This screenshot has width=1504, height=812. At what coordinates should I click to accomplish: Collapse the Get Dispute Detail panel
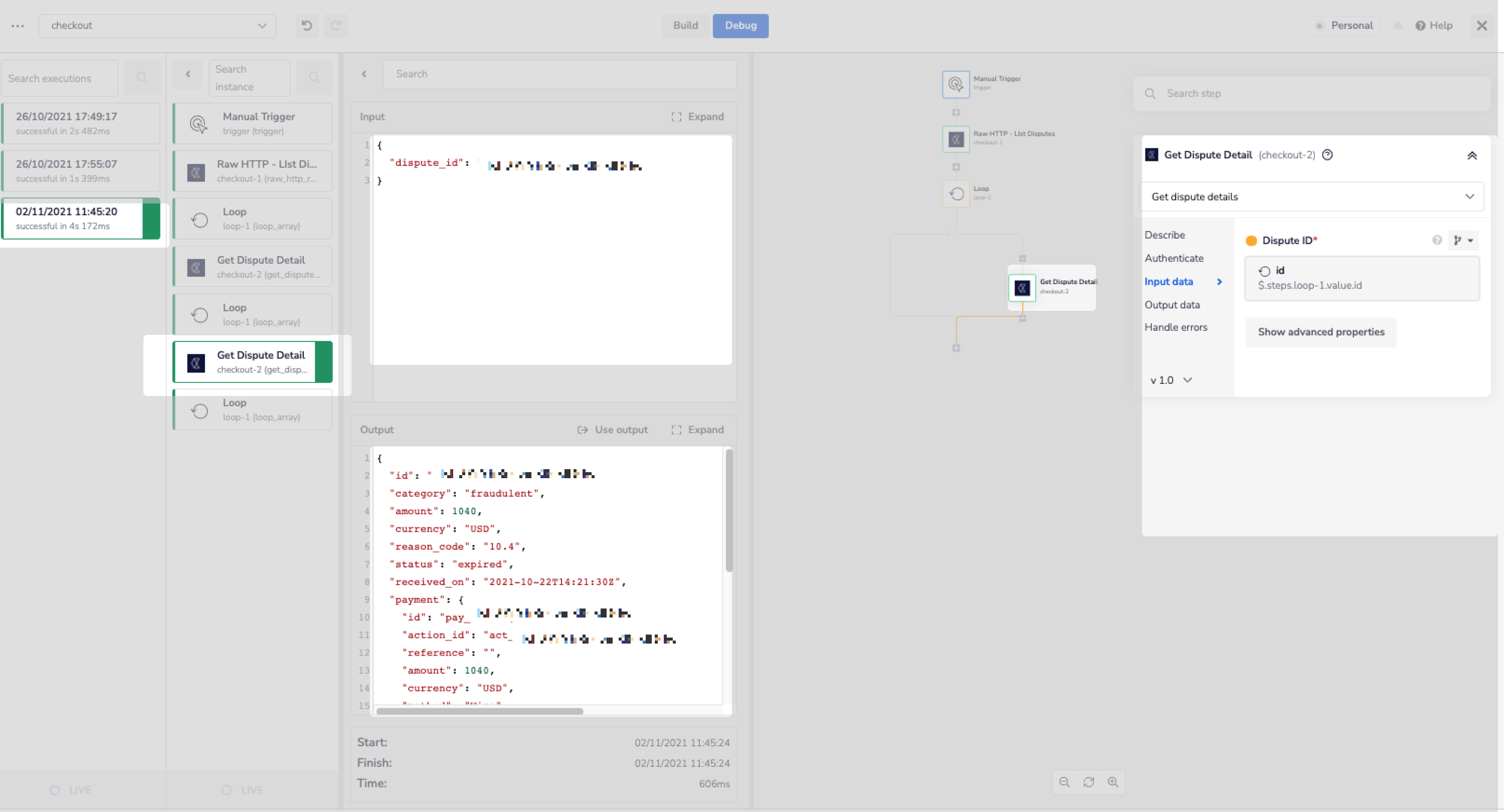click(1471, 155)
